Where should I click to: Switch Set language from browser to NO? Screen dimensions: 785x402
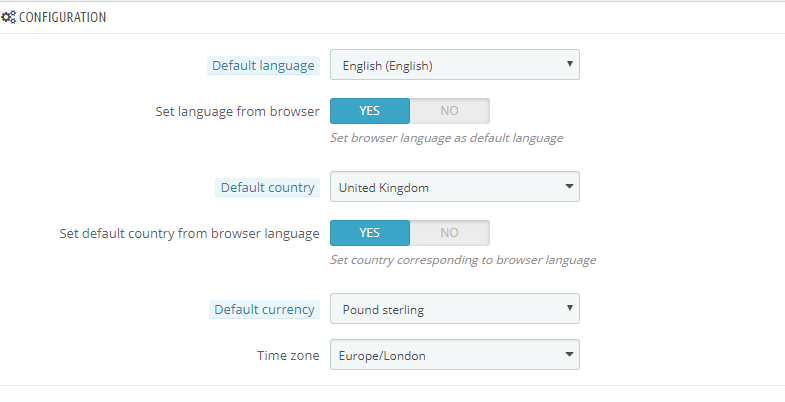449,111
